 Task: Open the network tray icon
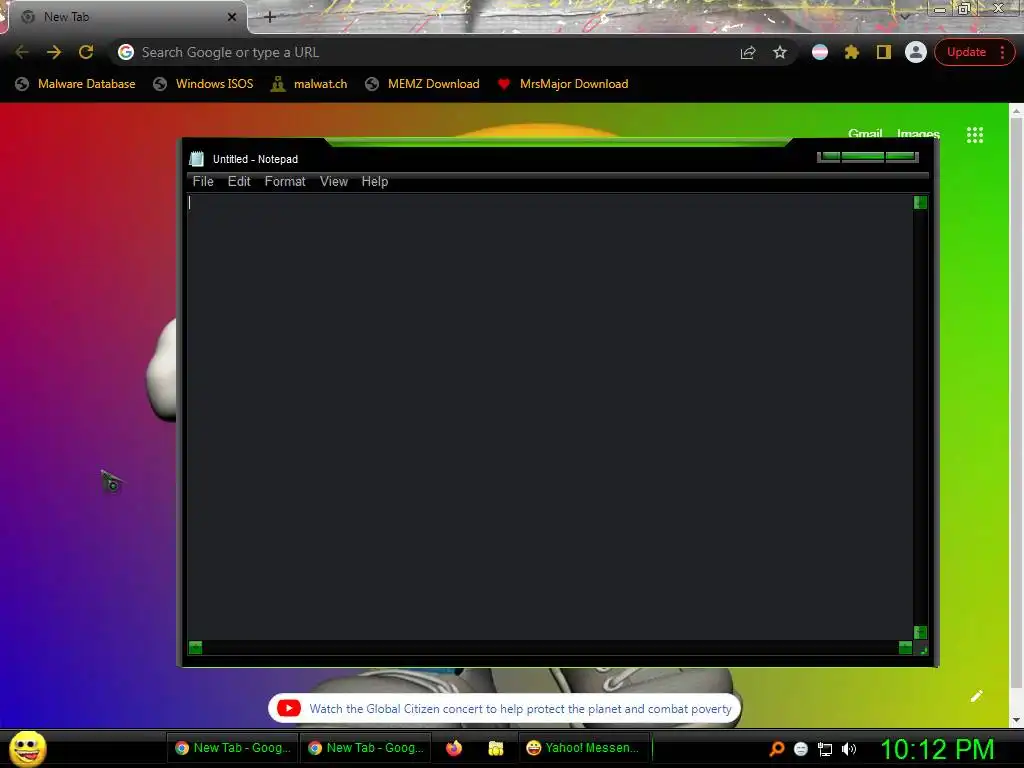click(x=825, y=749)
